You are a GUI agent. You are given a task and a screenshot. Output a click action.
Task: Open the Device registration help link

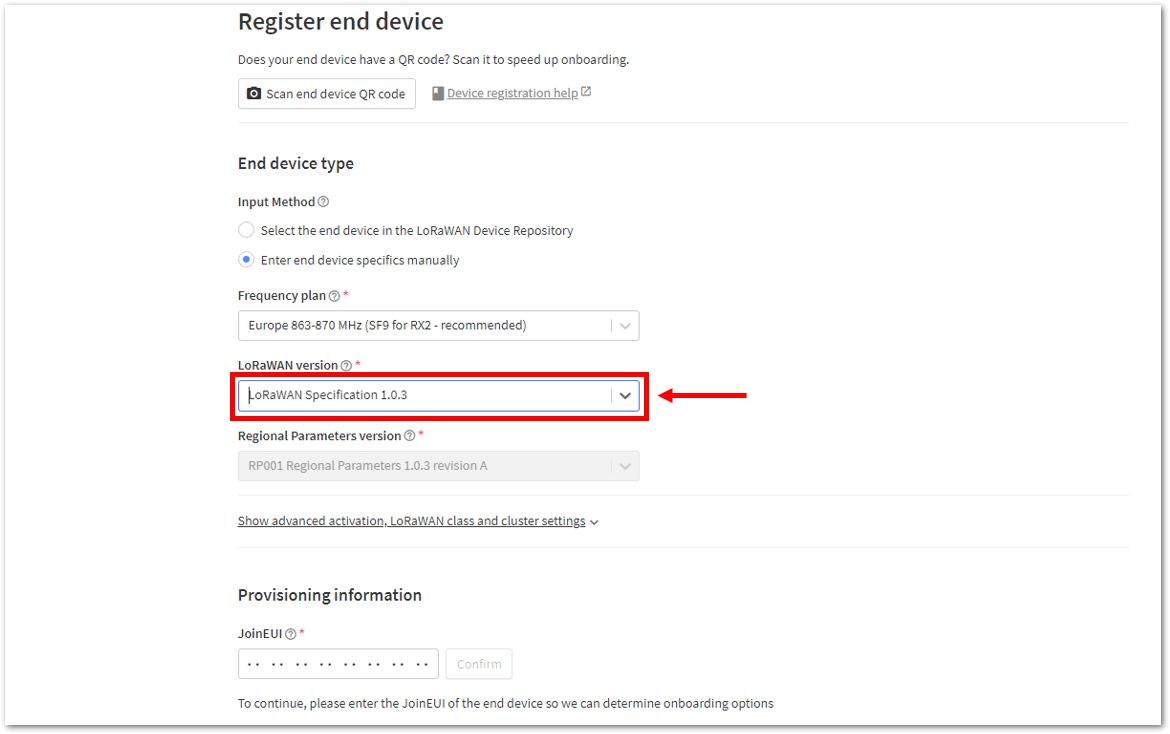click(513, 93)
